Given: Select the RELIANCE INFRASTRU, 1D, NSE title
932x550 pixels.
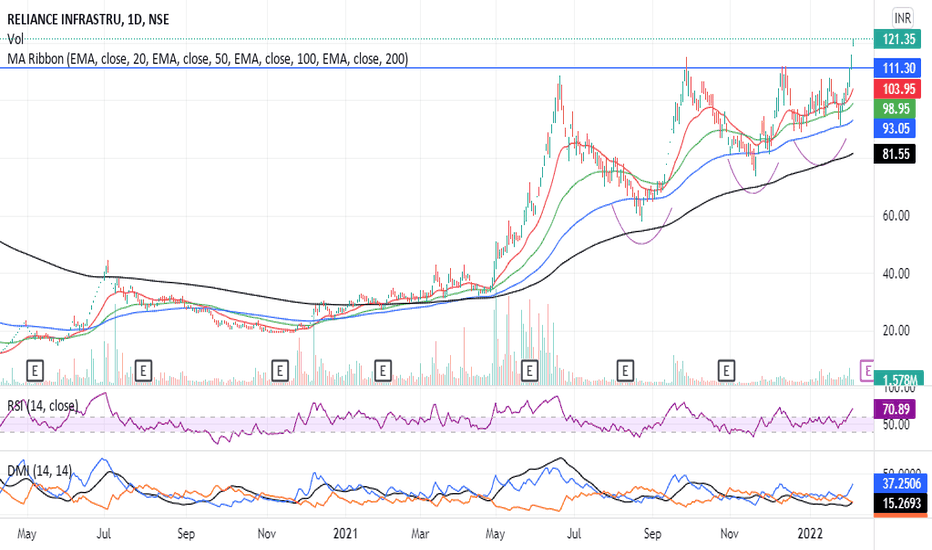Looking at the screenshot, I should 88,20.
